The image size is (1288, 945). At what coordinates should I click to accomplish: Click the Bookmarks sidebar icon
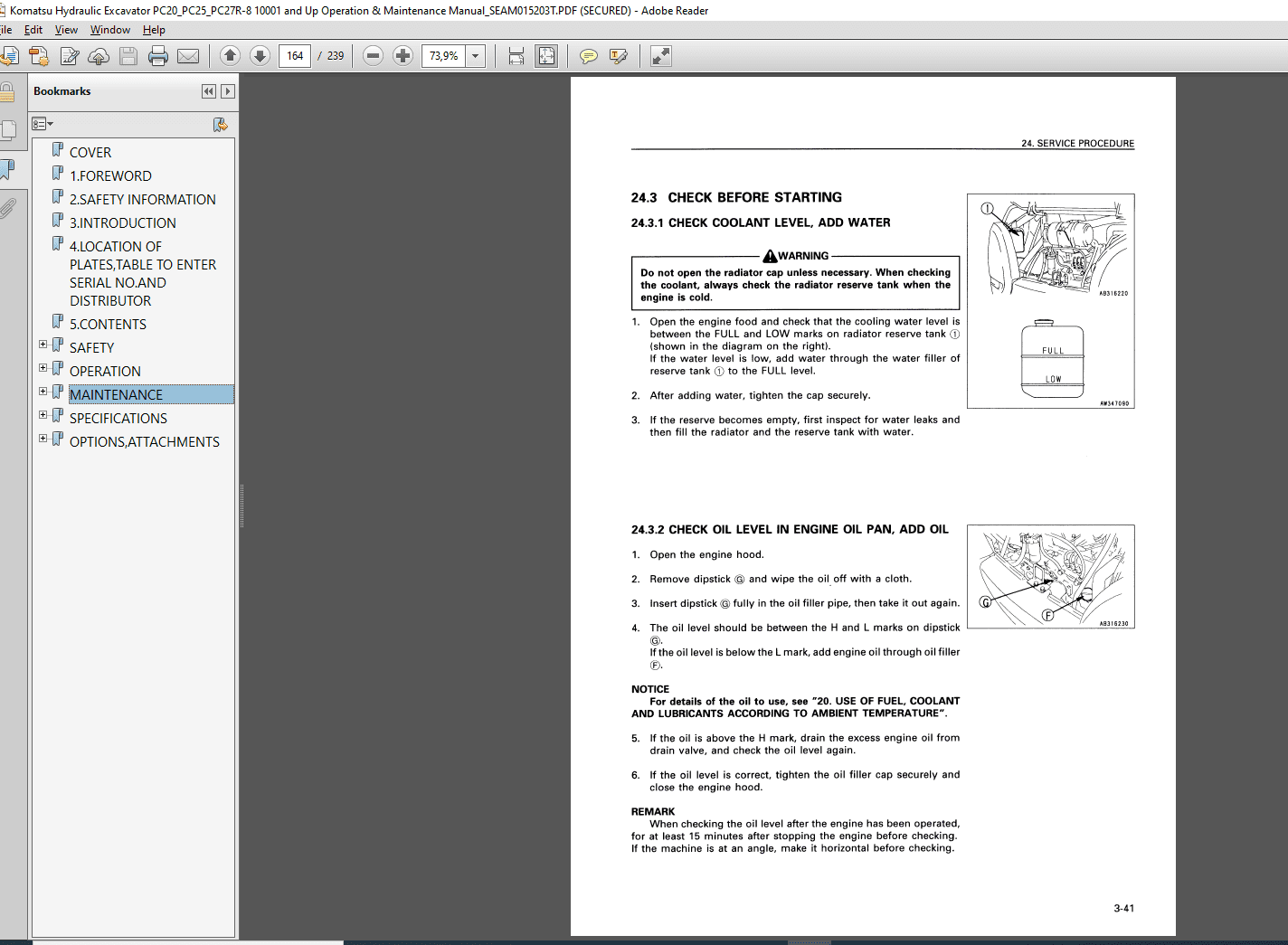(x=7, y=169)
